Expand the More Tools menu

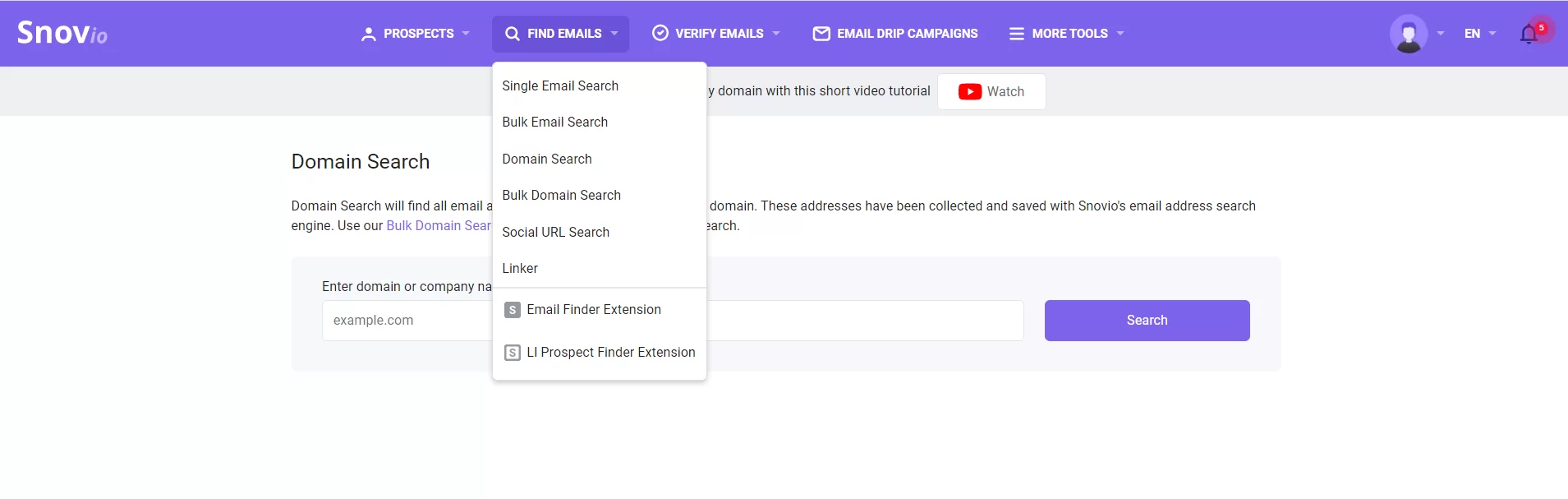click(x=1066, y=34)
